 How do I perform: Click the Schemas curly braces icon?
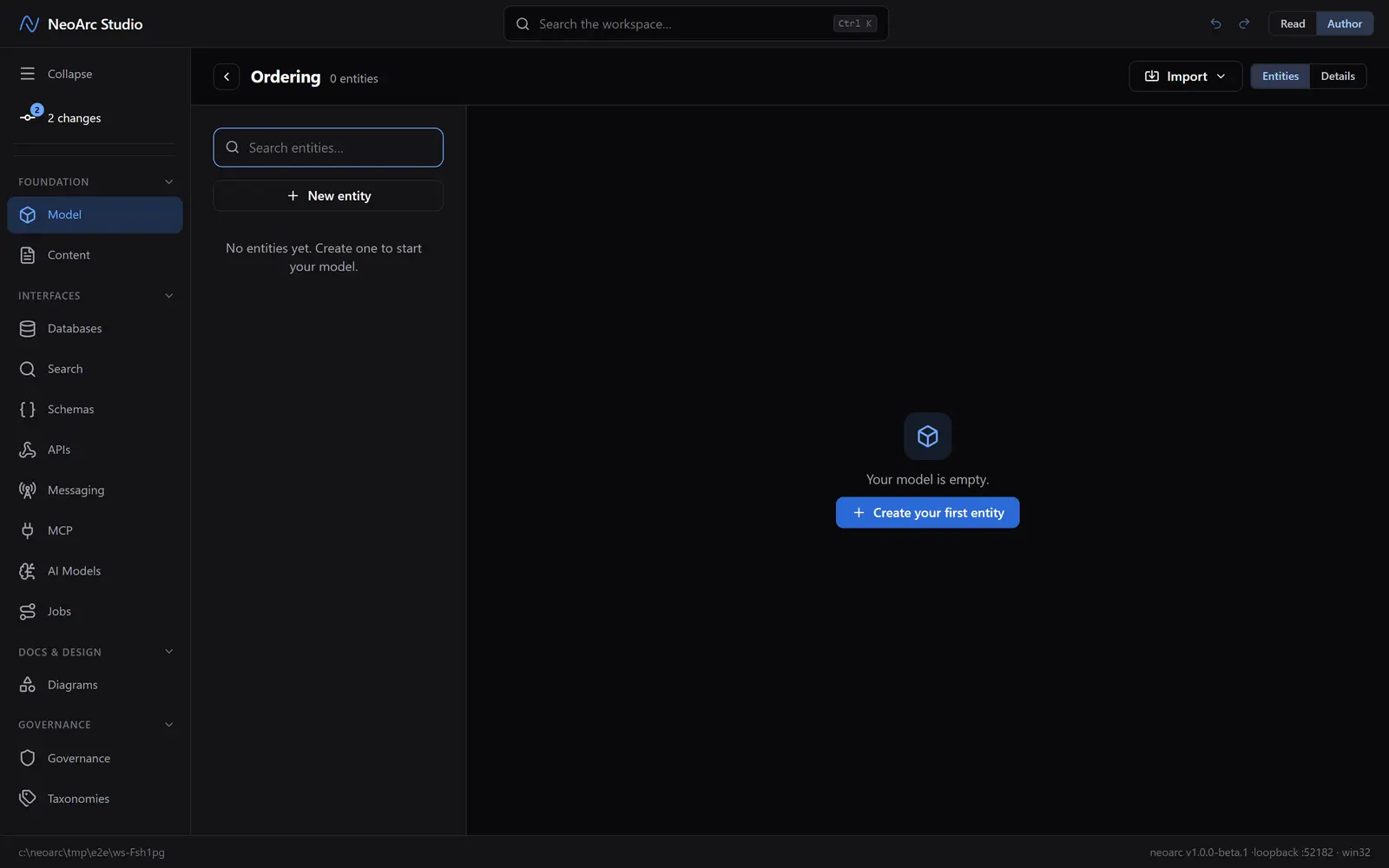coord(28,410)
